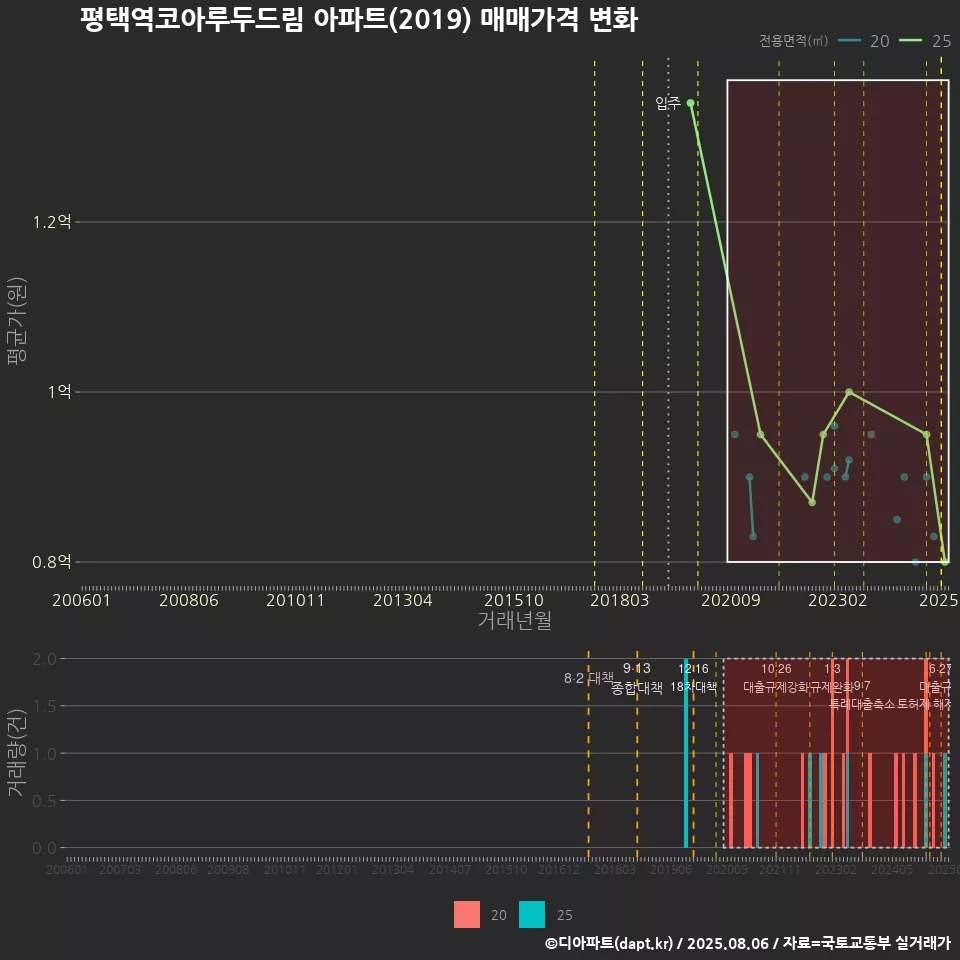The height and width of the screenshot is (960, 960).
Task: Click the 거래년월 axis title
Action: pyautogui.click(x=515, y=620)
